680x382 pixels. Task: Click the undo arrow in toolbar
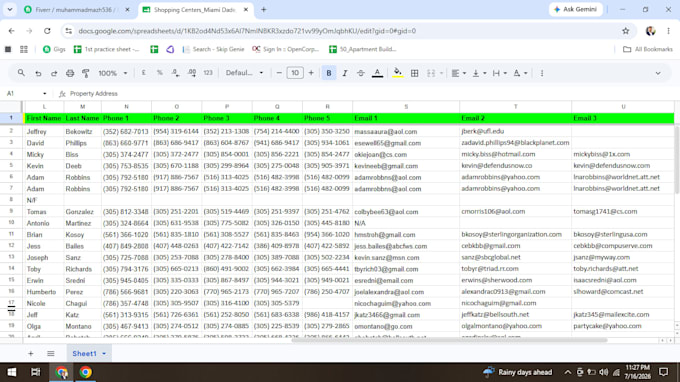(x=38, y=73)
